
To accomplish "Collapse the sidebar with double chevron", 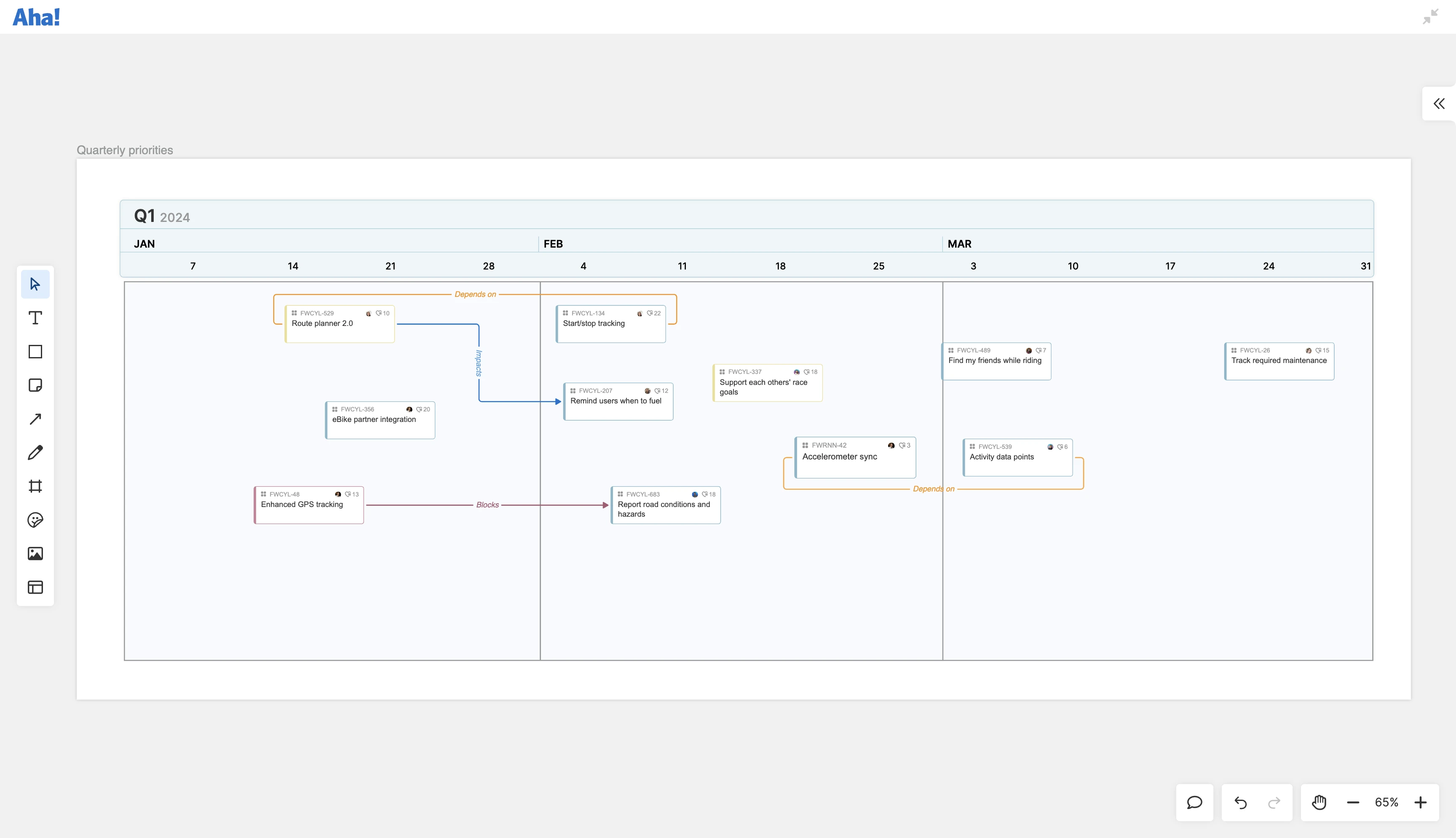I will coord(1439,104).
